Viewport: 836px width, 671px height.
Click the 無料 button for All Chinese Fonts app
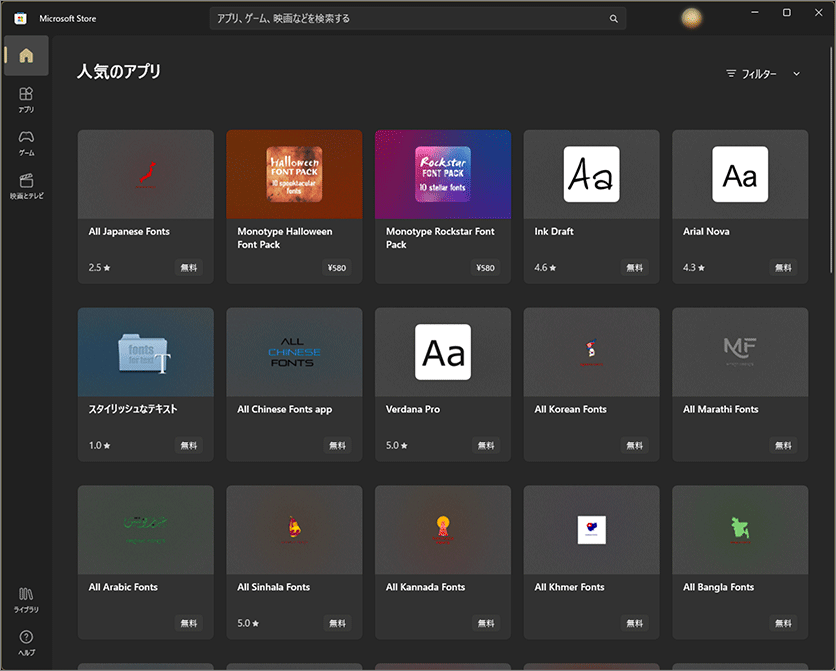[x=337, y=446]
